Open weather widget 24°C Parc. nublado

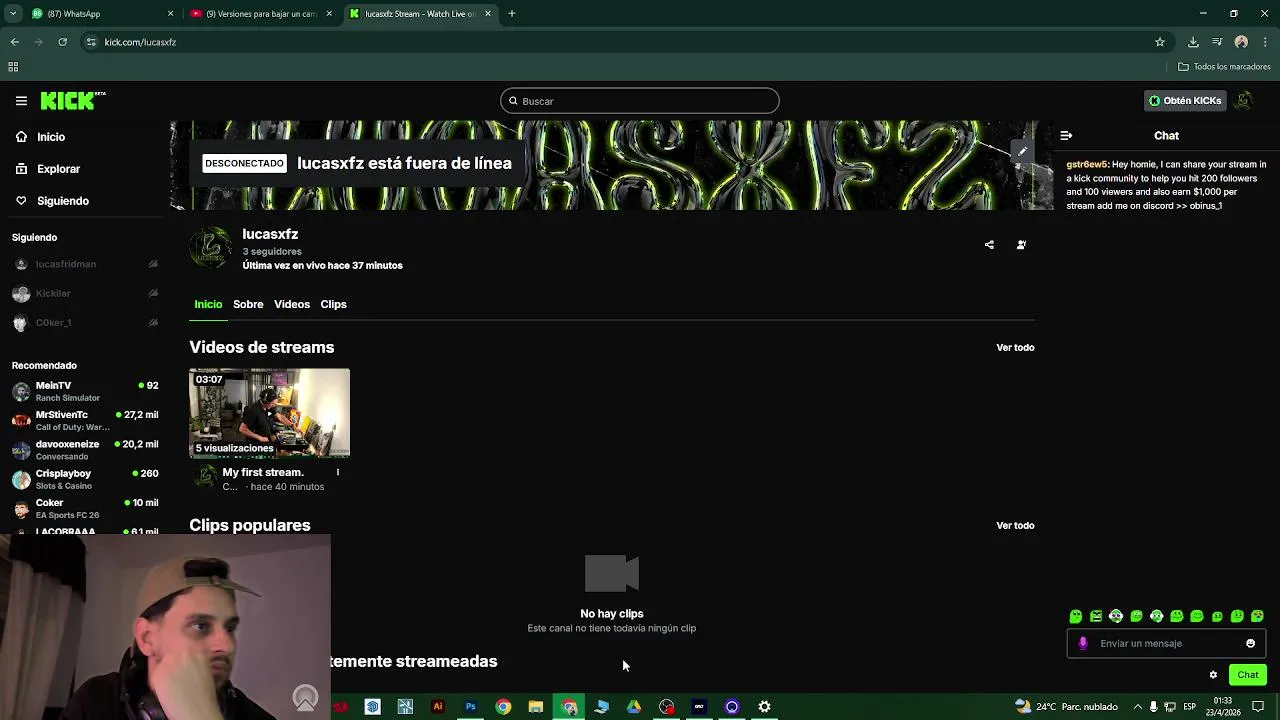coord(1066,707)
